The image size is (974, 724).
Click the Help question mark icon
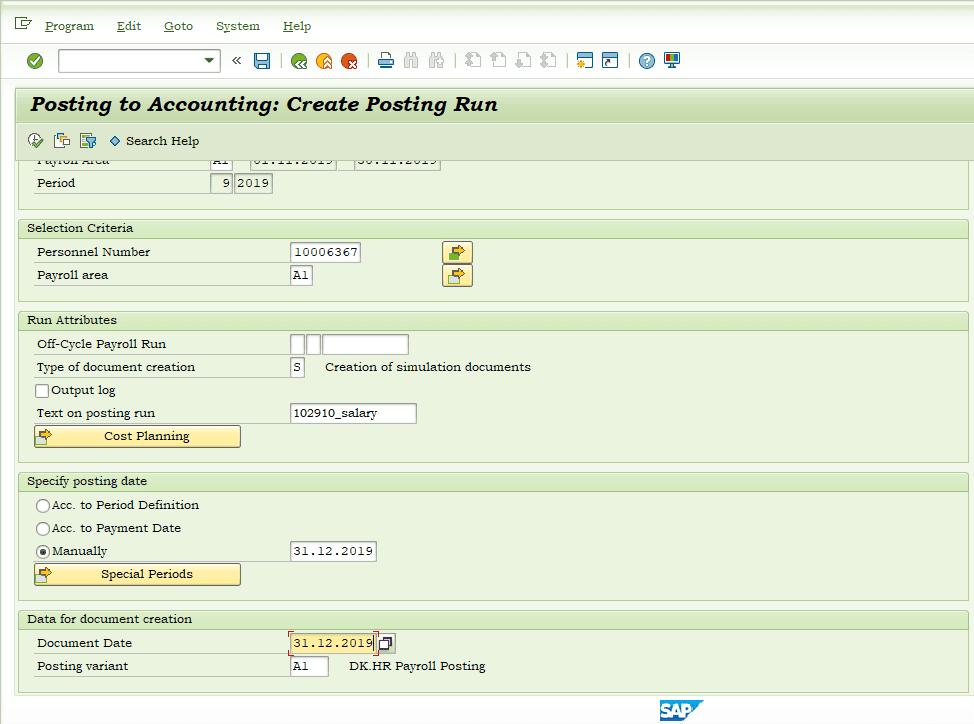[x=647, y=61]
